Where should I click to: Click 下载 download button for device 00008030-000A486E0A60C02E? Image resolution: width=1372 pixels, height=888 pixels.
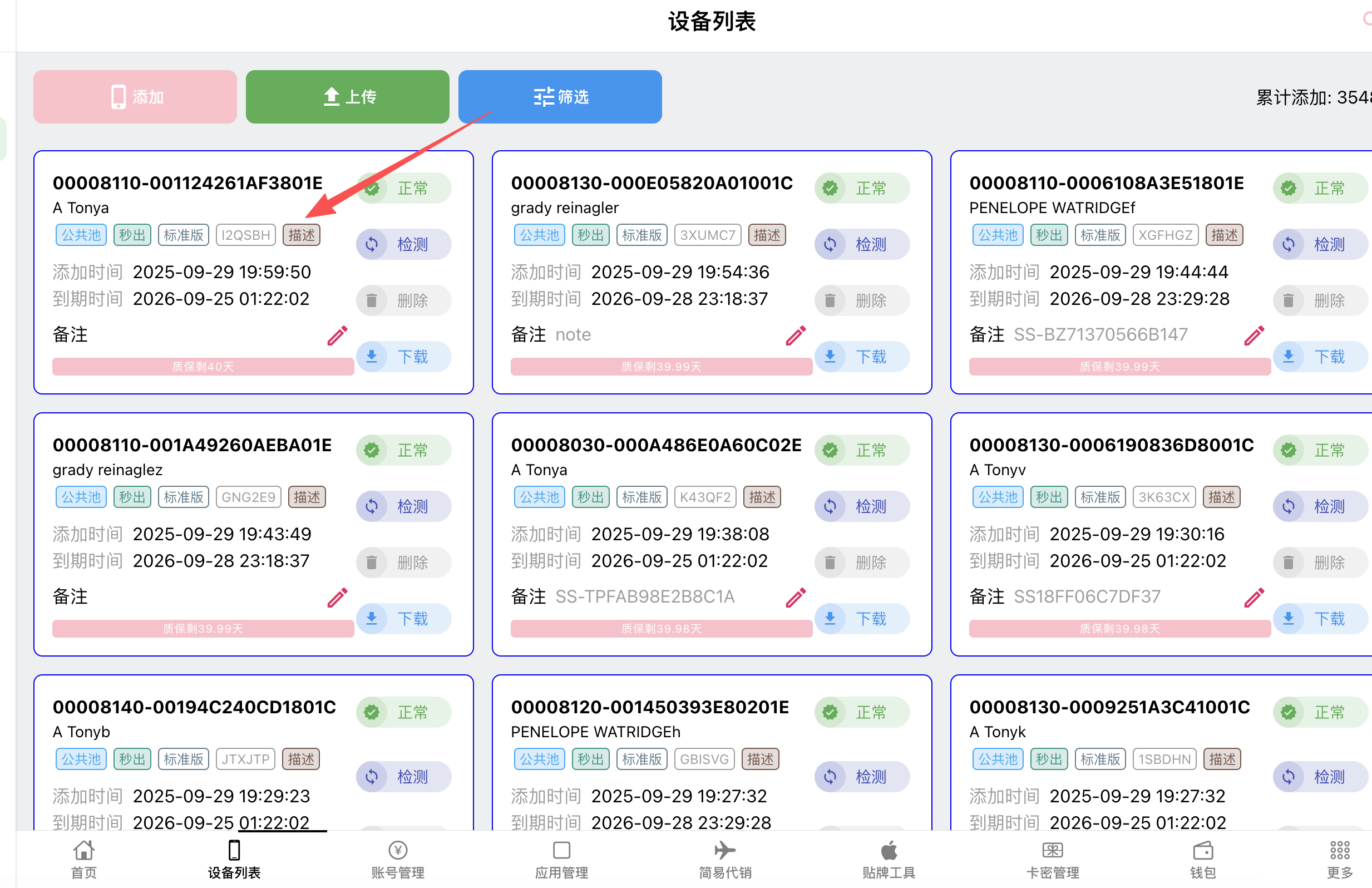tap(861, 619)
